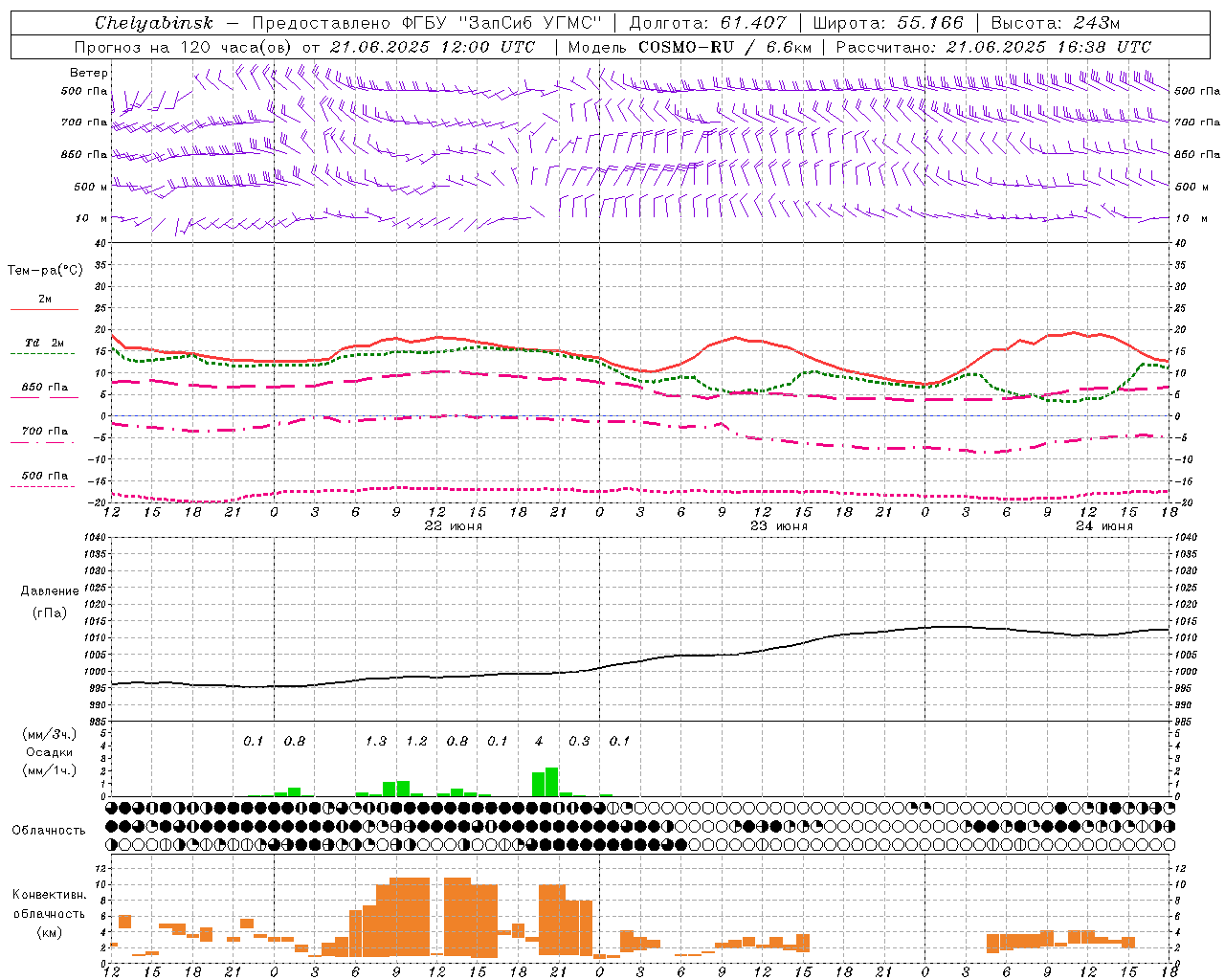Select the 'Долгота: 61.407' longitude text
This screenshot has height=980, width=1225.
pos(707,23)
